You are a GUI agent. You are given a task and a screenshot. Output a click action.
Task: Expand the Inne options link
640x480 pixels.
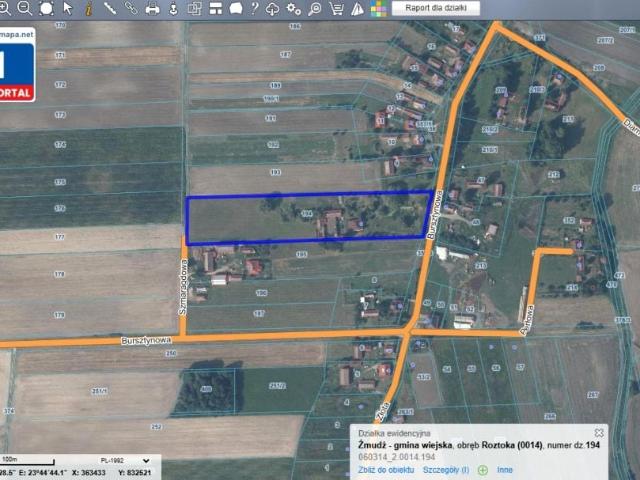505,470
